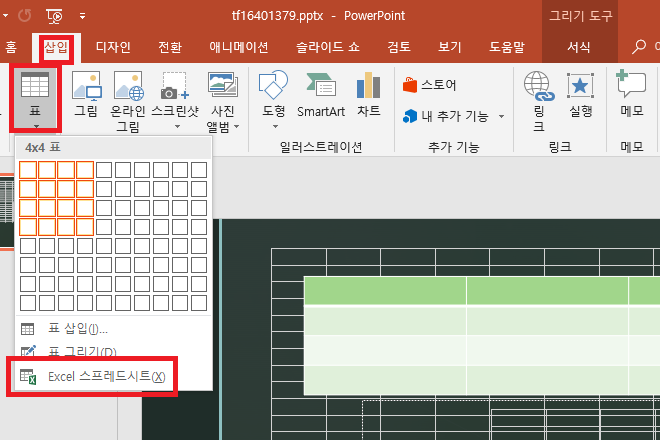The width and height of the screenshot is (660, 440).
Task: Open the 전환 transitions tab
Action: pos(170,47)
